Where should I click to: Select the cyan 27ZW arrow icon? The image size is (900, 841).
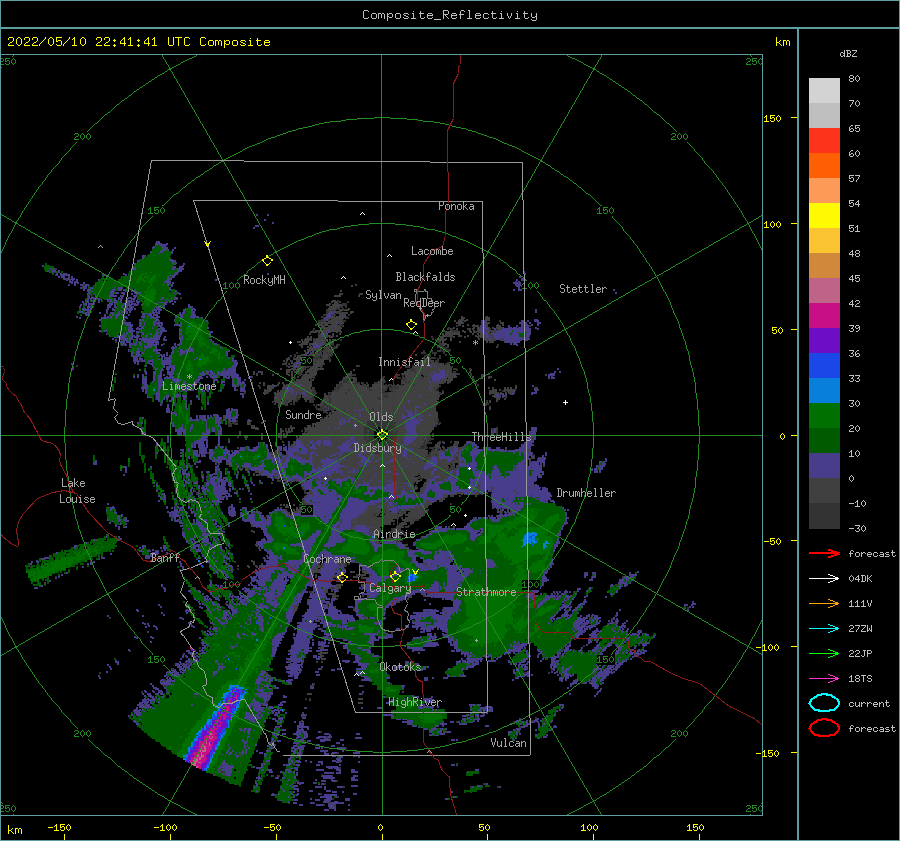point(824,629)
